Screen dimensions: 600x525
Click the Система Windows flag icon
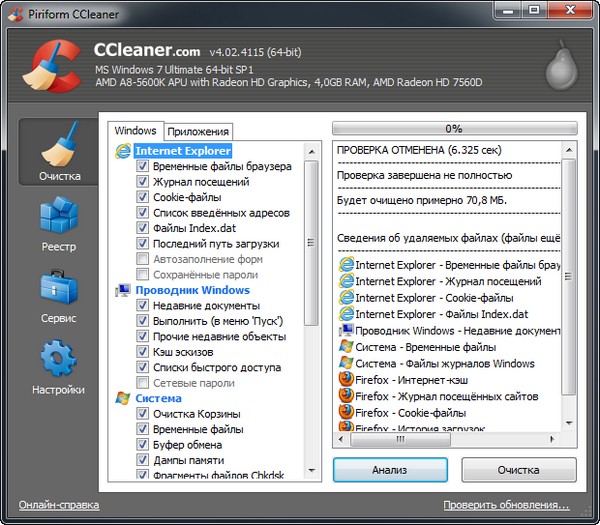coord(123,398)
